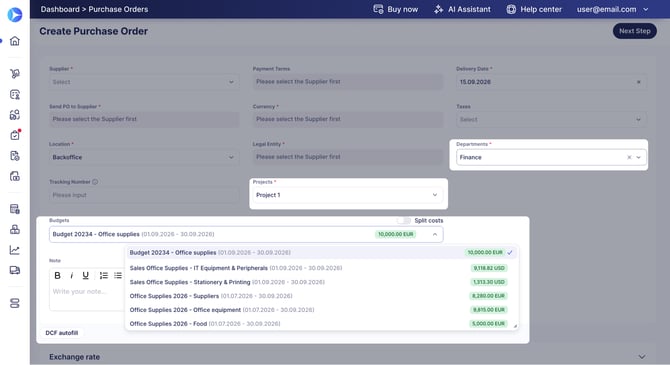
Task: Open the user@email.com account menu
Action: (612, 9)
